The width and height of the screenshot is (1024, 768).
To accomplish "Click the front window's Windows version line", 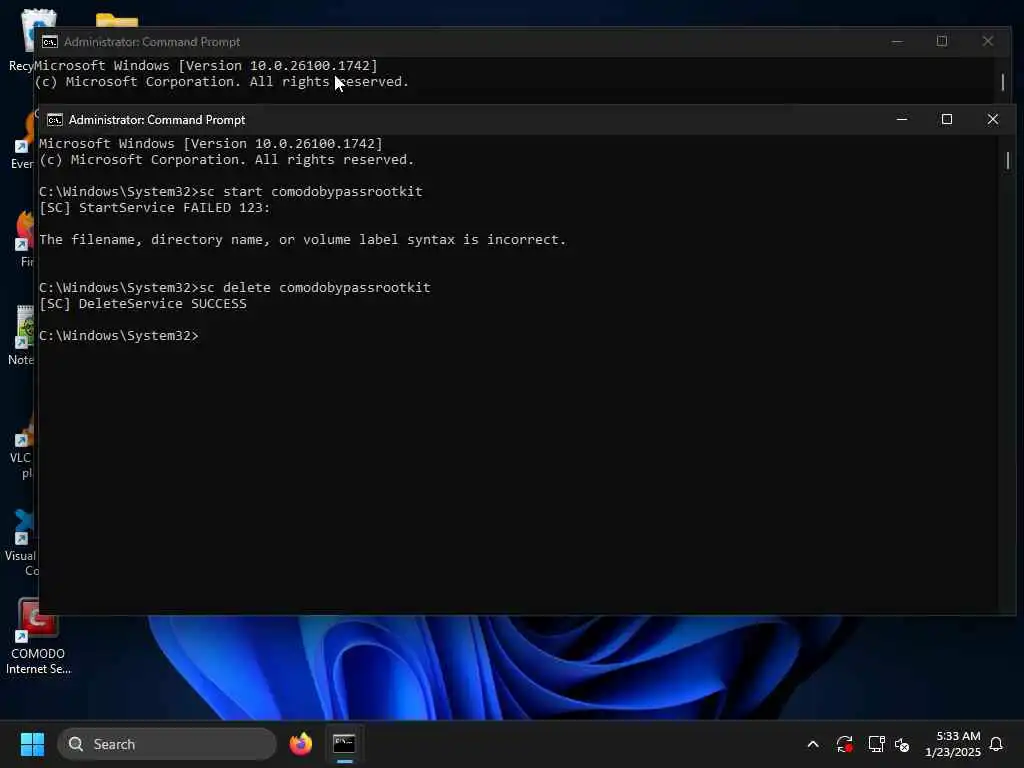I will pyautogui.click(x=211, y=144).
